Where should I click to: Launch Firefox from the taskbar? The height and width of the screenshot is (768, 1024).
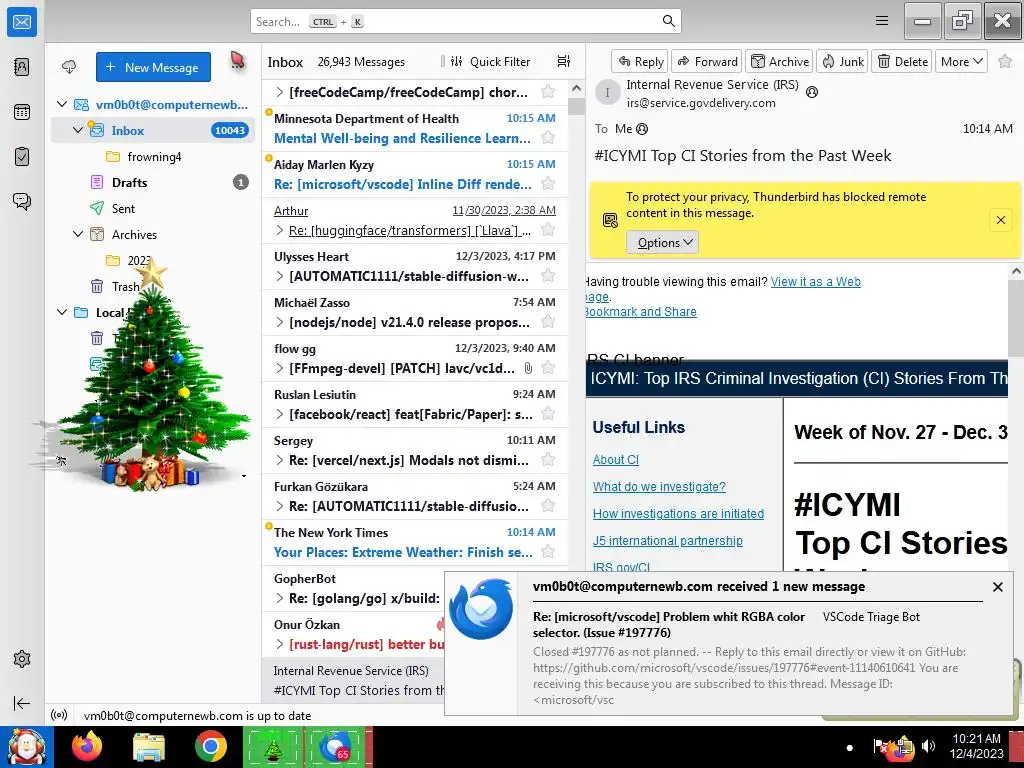(x=87, y=747)
